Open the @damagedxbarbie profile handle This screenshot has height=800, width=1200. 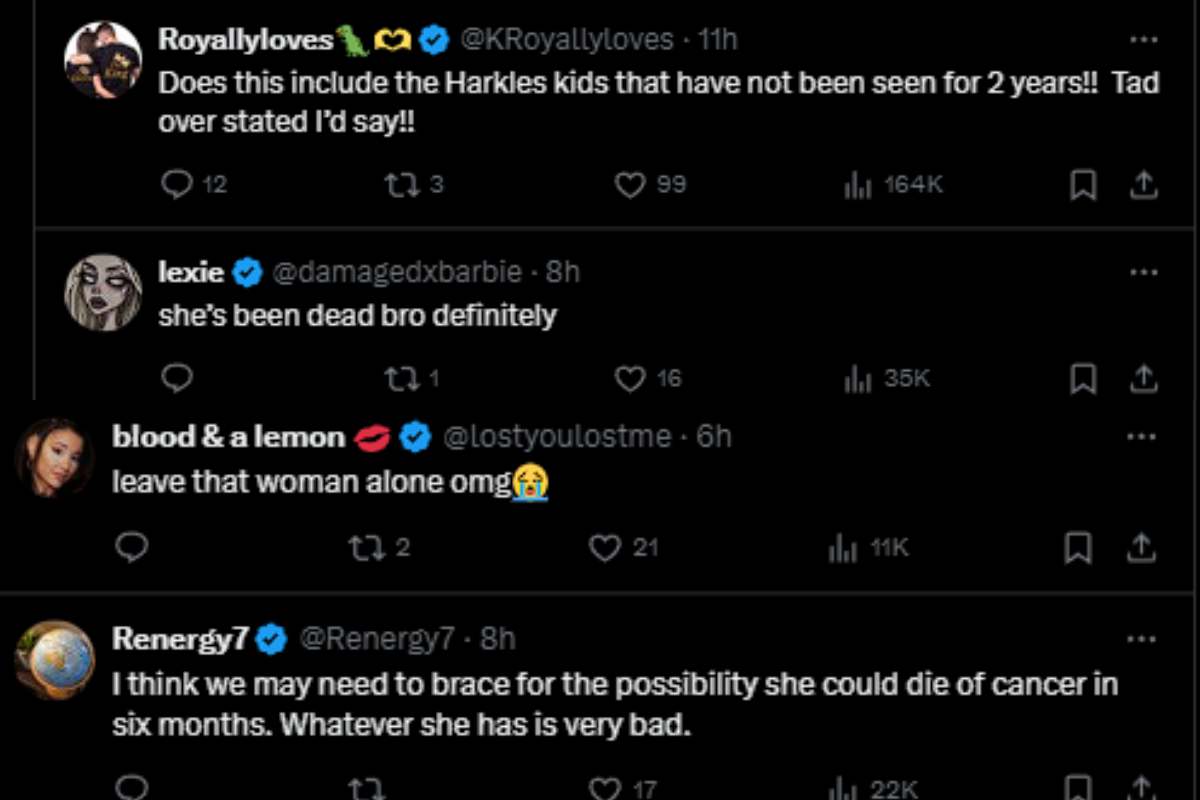coord(396,272)
